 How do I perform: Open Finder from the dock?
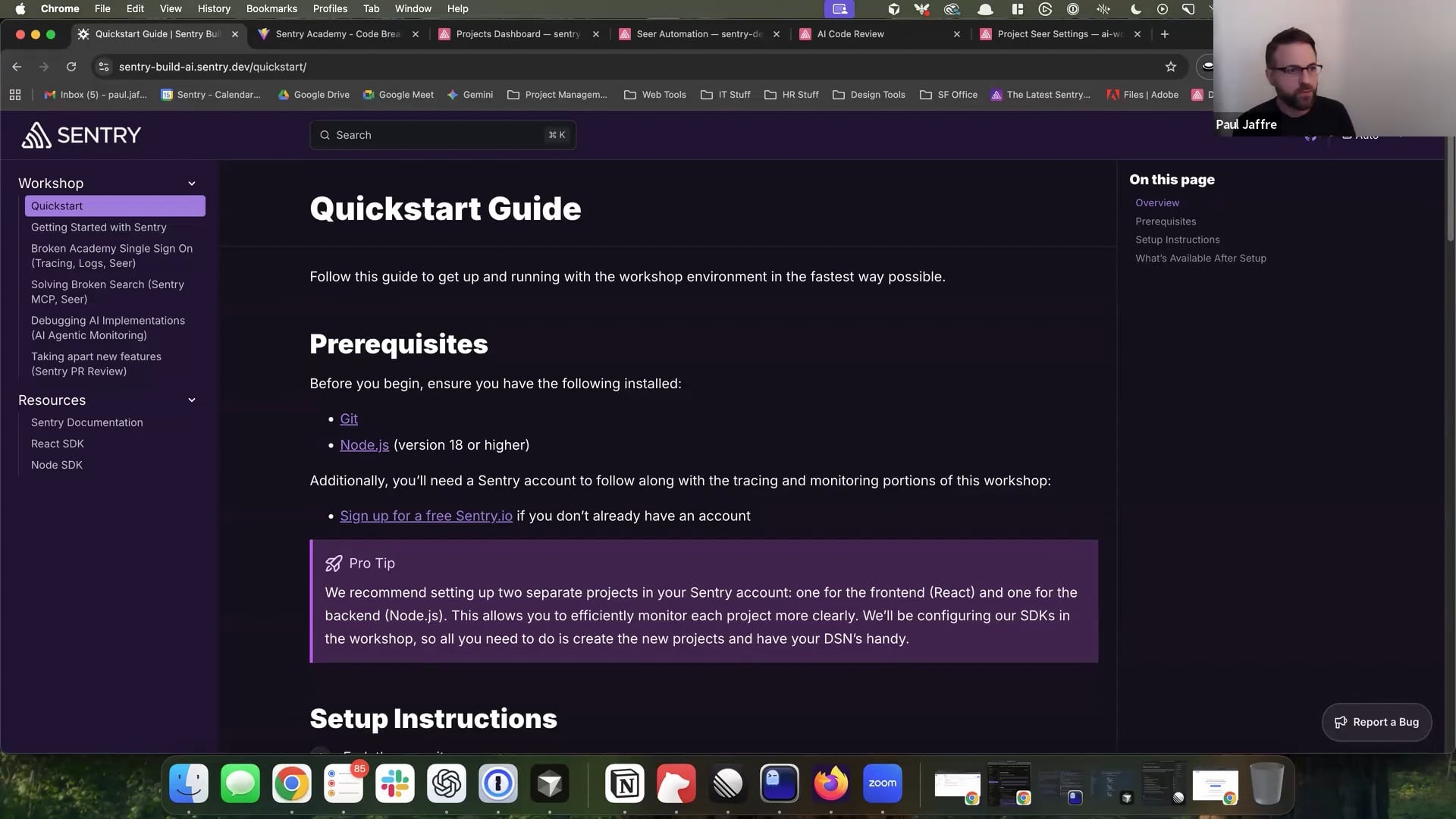(188, 783)
